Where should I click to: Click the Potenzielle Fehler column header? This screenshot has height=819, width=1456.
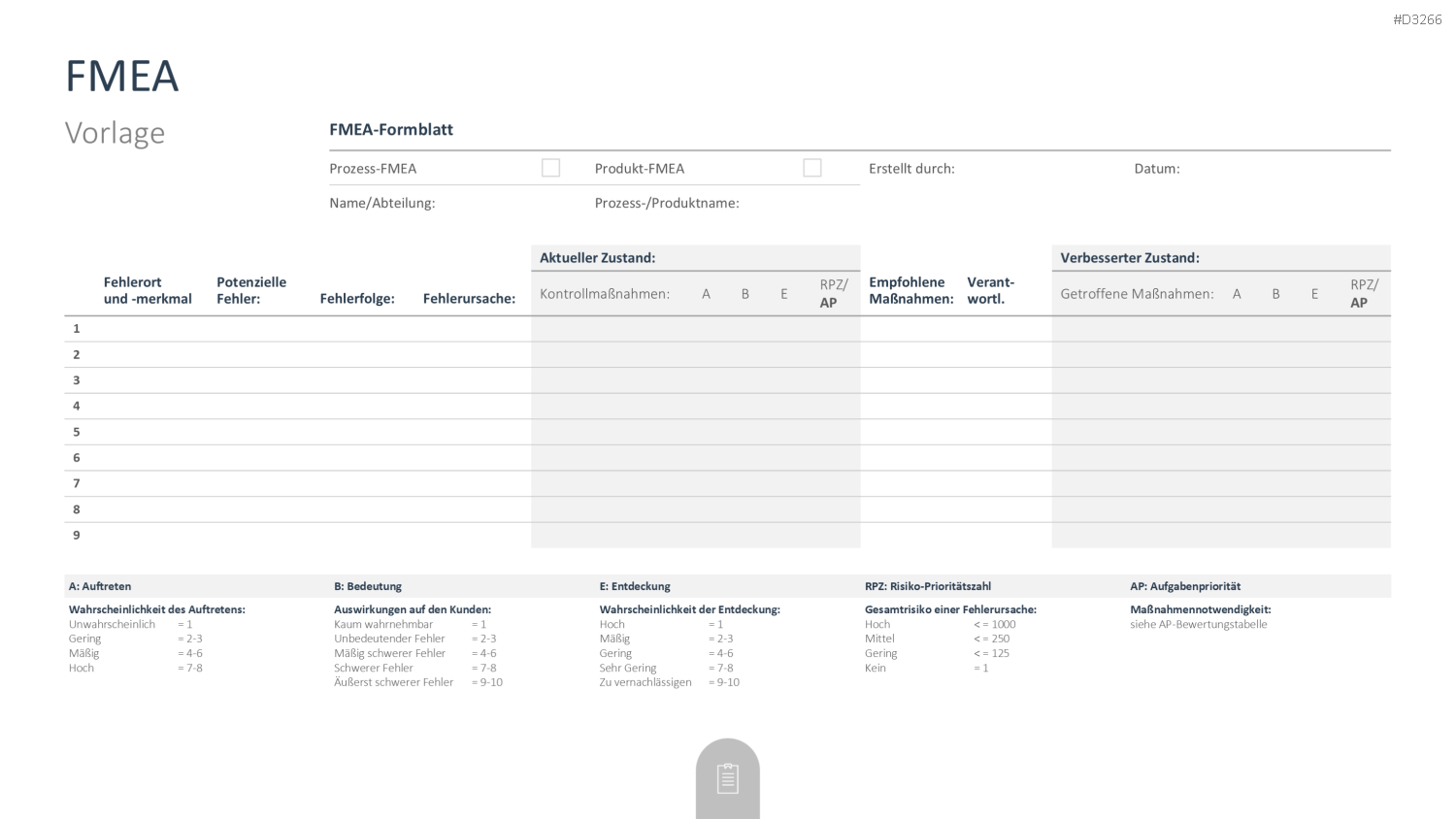(251, 290)
